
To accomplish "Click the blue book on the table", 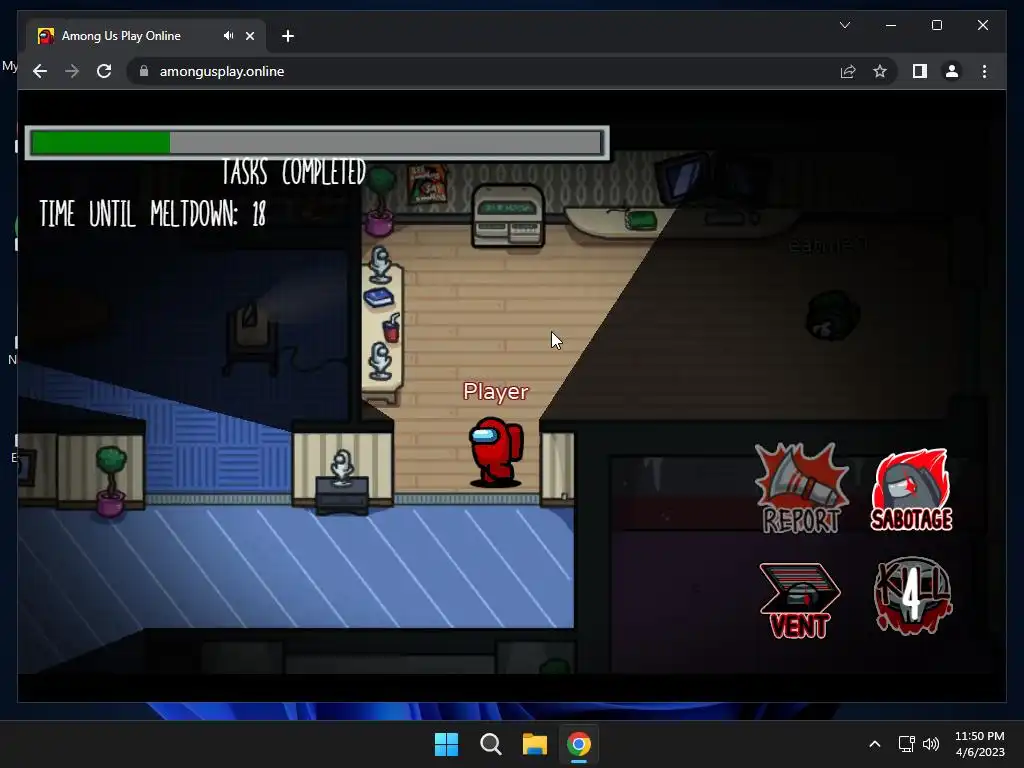I will pyautogui.click(x=379, y=298).
